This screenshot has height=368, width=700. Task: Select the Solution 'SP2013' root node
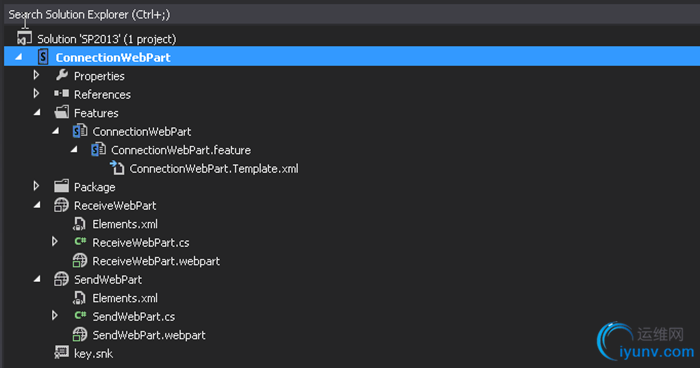(x=107, y=39)
